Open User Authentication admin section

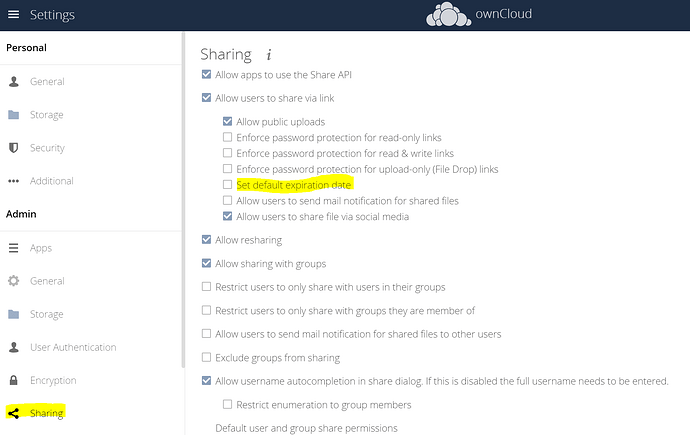(x=73, y=348)
